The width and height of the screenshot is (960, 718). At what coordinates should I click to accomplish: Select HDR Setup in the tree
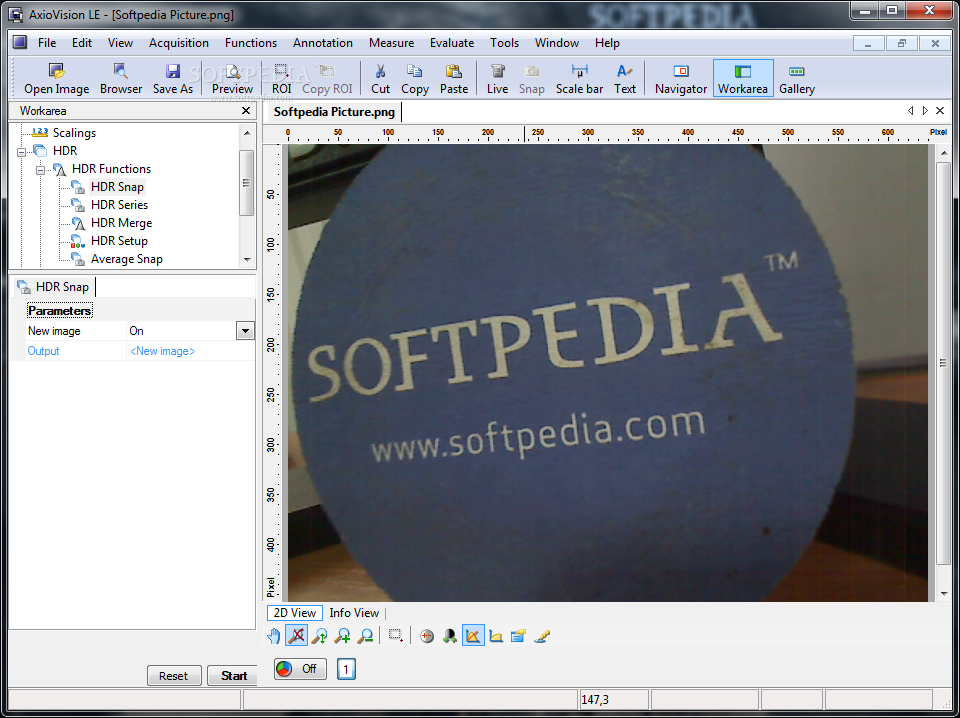[119, 241]
